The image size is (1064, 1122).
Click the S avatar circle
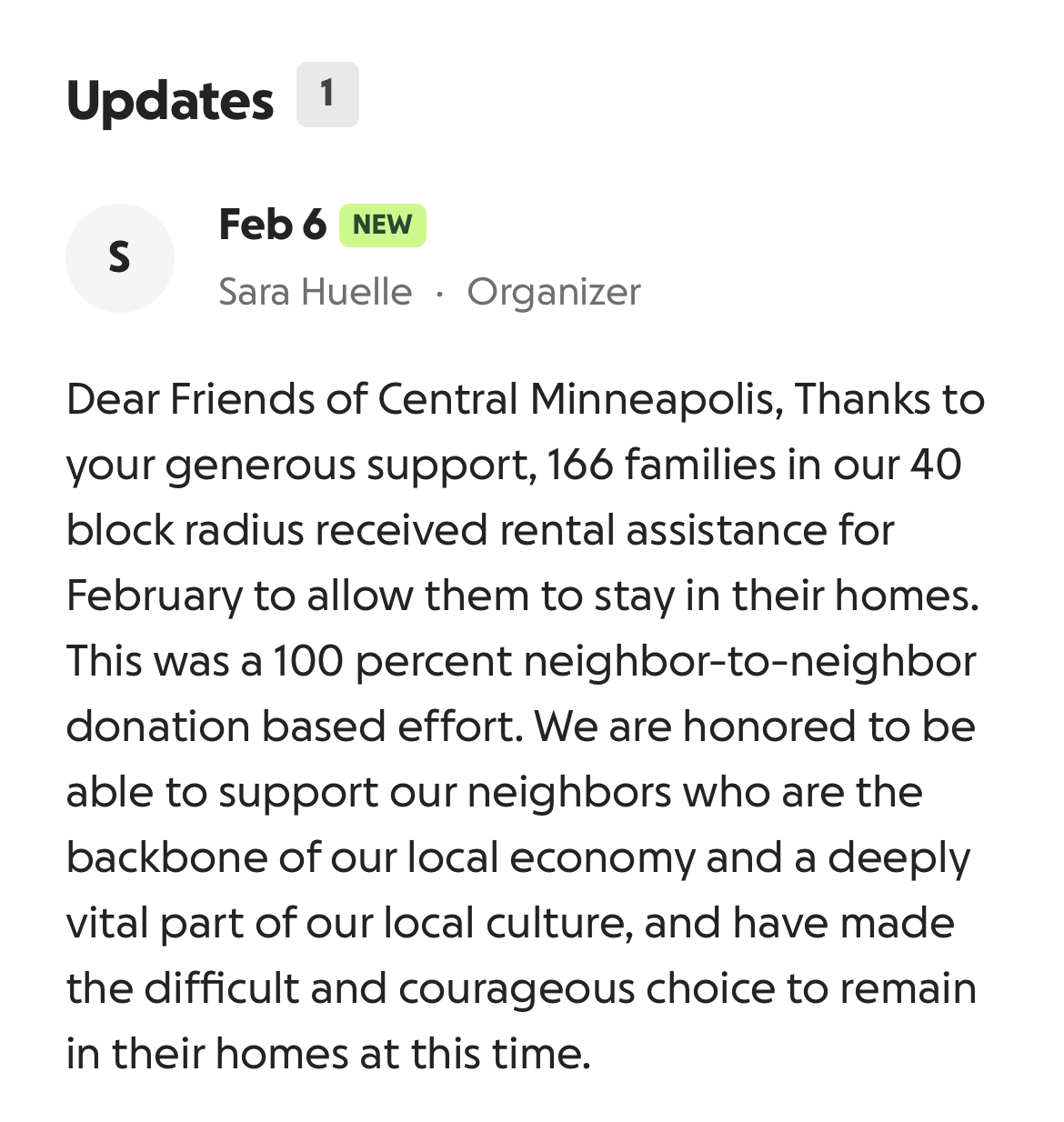[119, 258]
